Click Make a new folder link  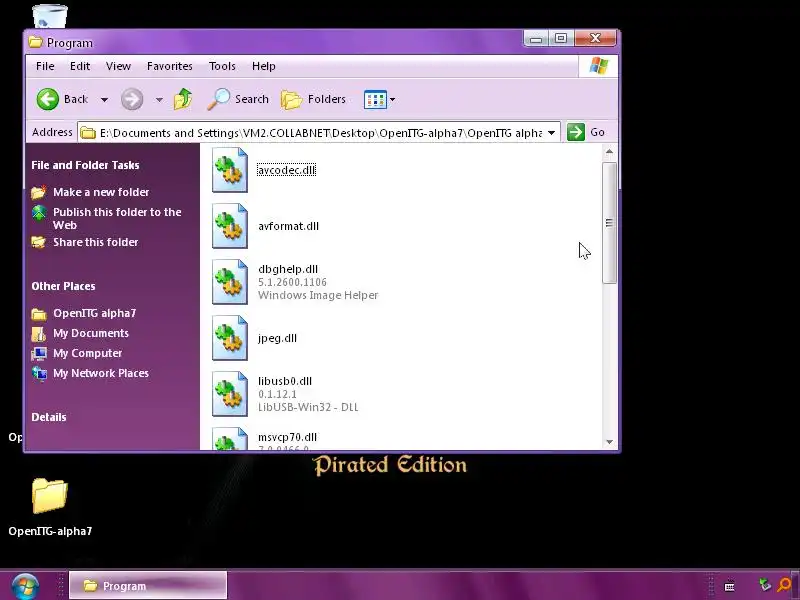(x=101, y=192)
